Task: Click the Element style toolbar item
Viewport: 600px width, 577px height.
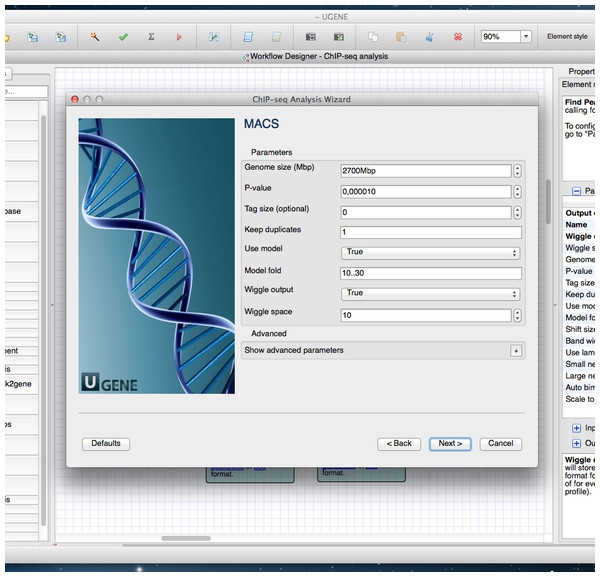Action: pyautogui.click(x=567, y=36)
